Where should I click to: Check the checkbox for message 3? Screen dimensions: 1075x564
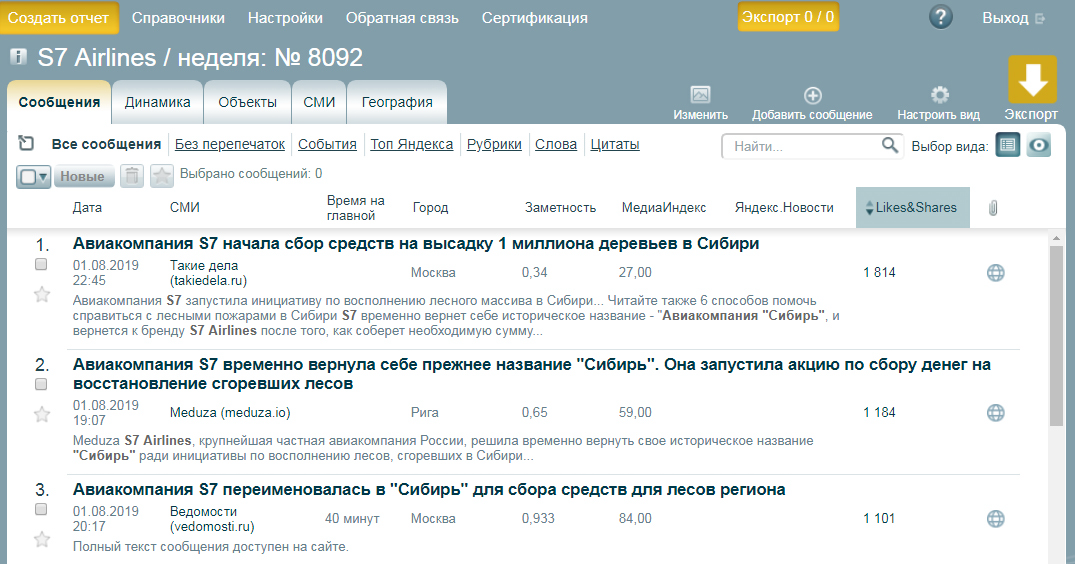41,509
